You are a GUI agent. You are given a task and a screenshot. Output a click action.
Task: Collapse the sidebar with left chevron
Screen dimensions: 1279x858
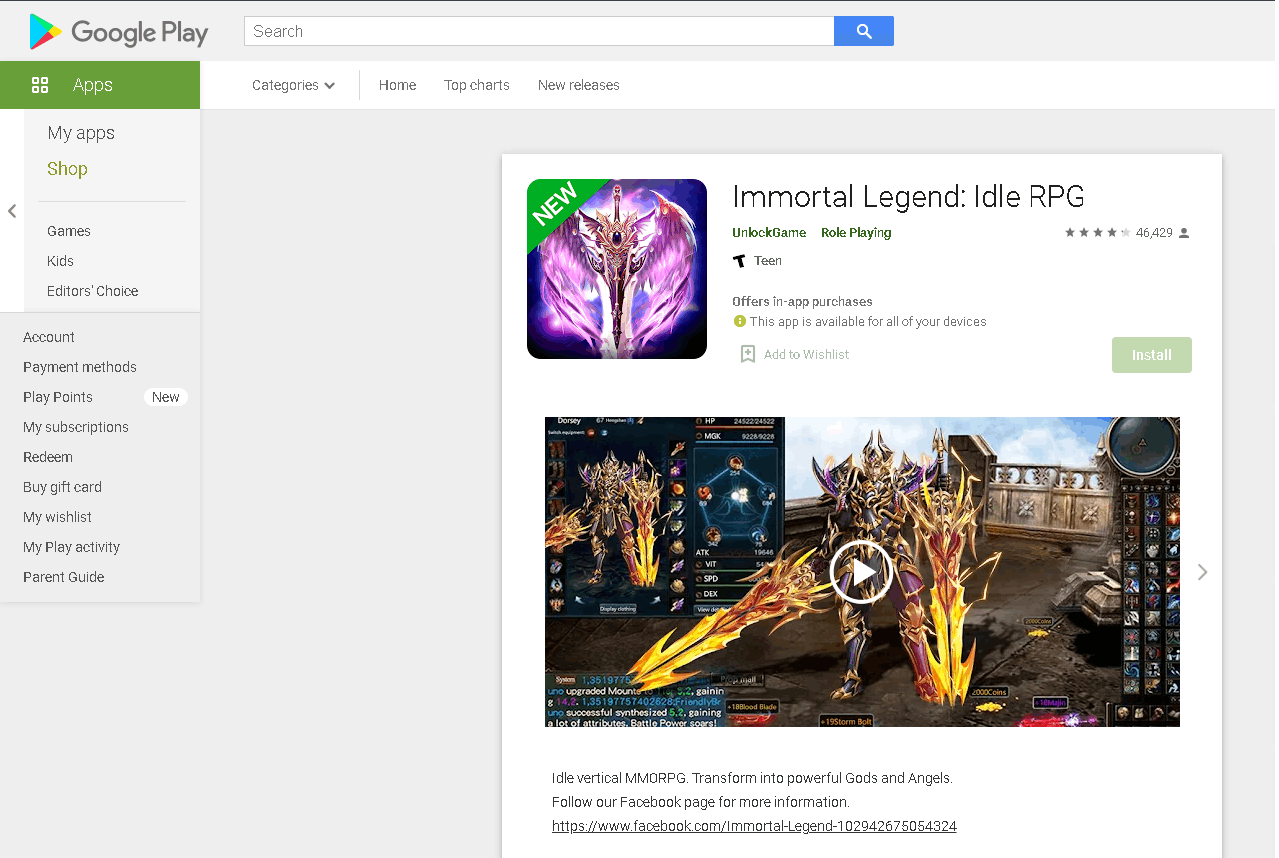pos(12,211)
